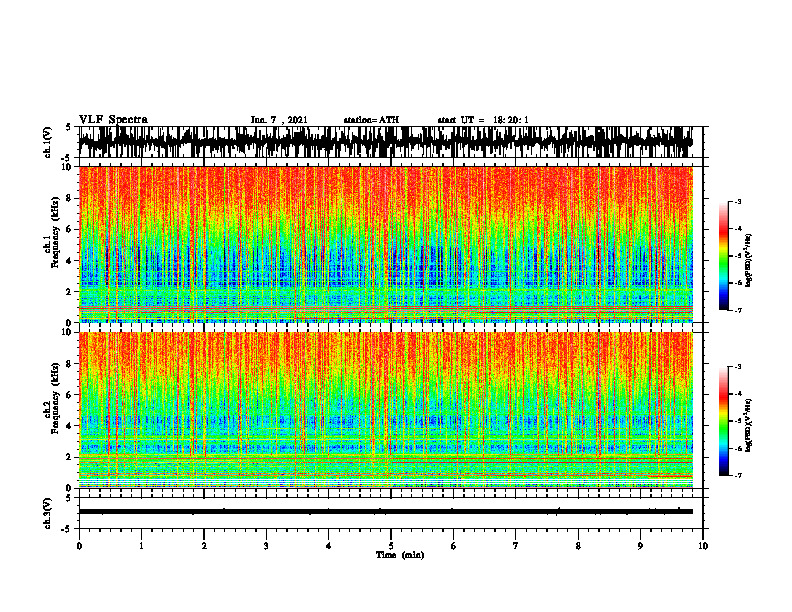This screenshot has width=792, height=612.
Task: Click the "-5" tick of the ch.1(V) axis
Action: tap(68, 158)
